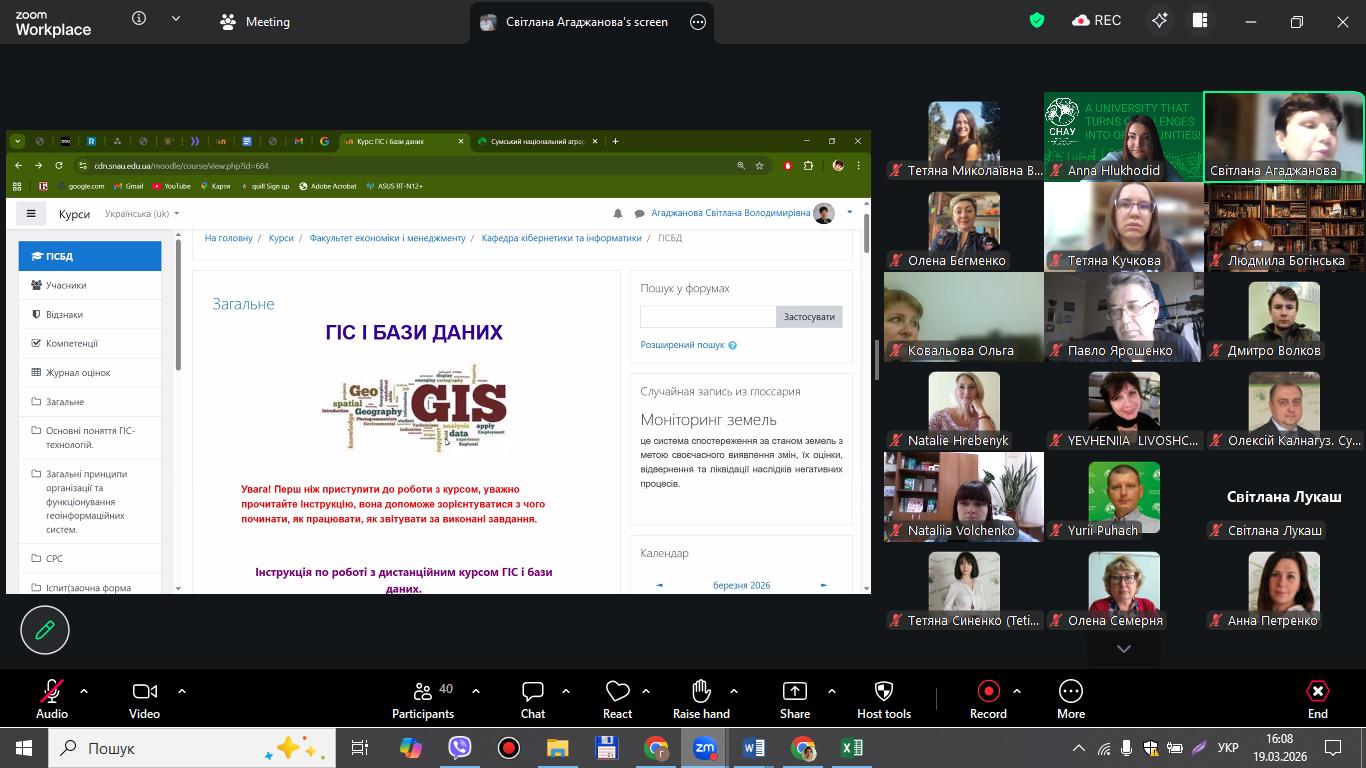Image resolution: width=1366 pixels, height=768 pixels.
Task: Show more participants with down chevron
Action: click(1124, 649)
